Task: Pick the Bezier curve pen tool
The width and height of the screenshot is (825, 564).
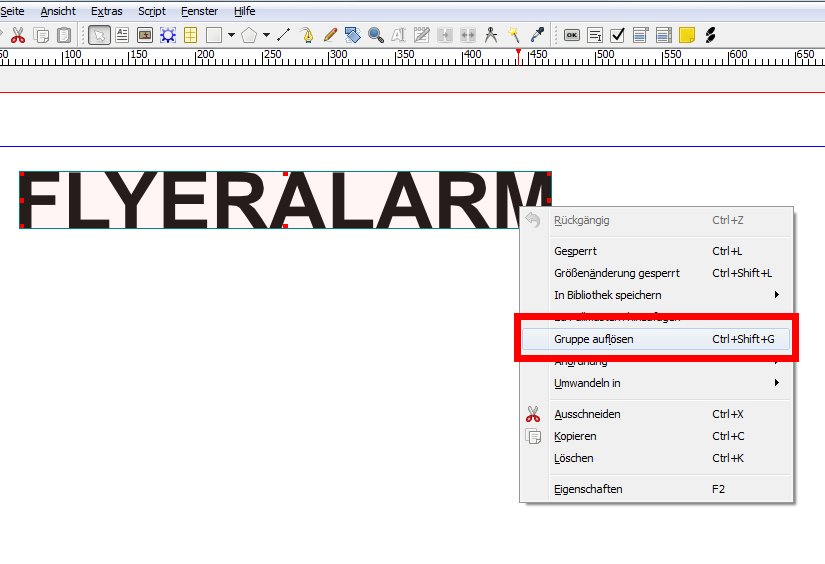Action: coord(307,35)
